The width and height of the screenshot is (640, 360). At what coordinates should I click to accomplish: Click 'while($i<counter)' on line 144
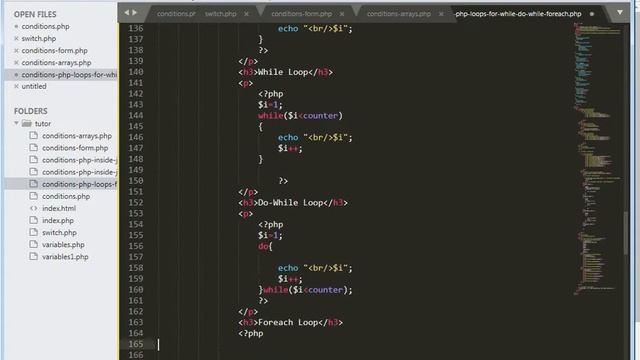300,116
